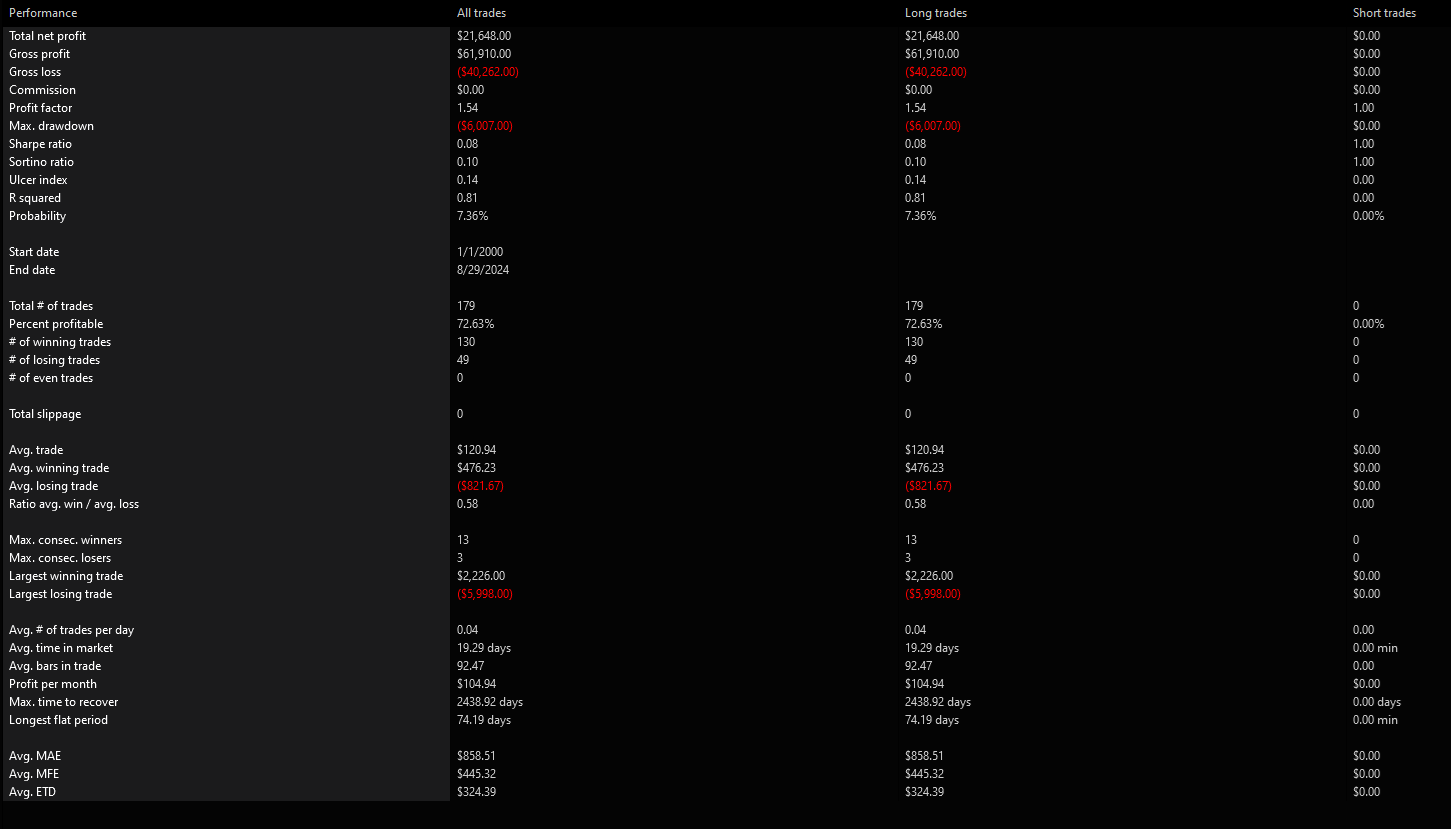Select the Avg. trade row label

(36, 450)
